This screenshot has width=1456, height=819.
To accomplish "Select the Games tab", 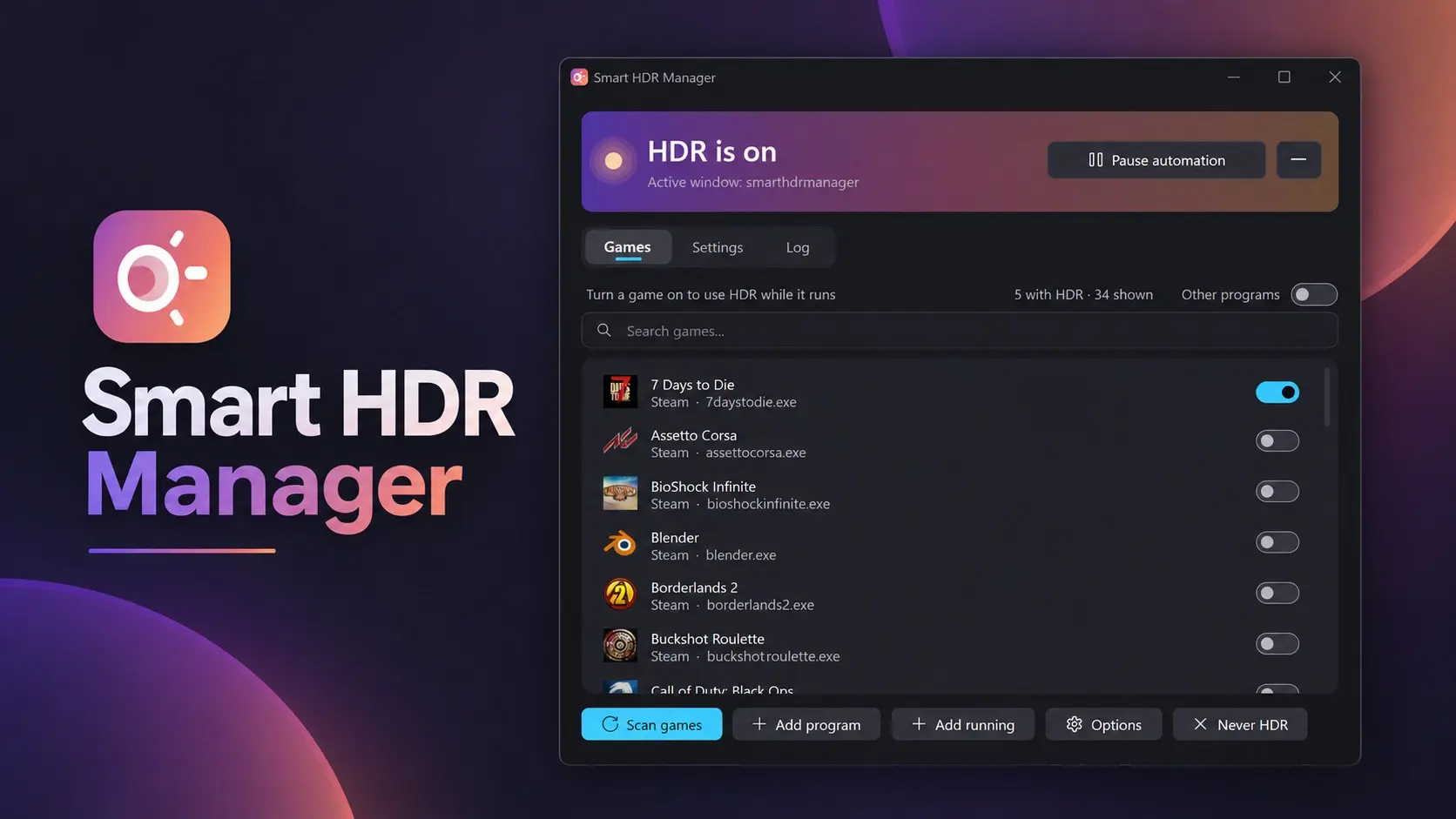I will coord(627,247).
